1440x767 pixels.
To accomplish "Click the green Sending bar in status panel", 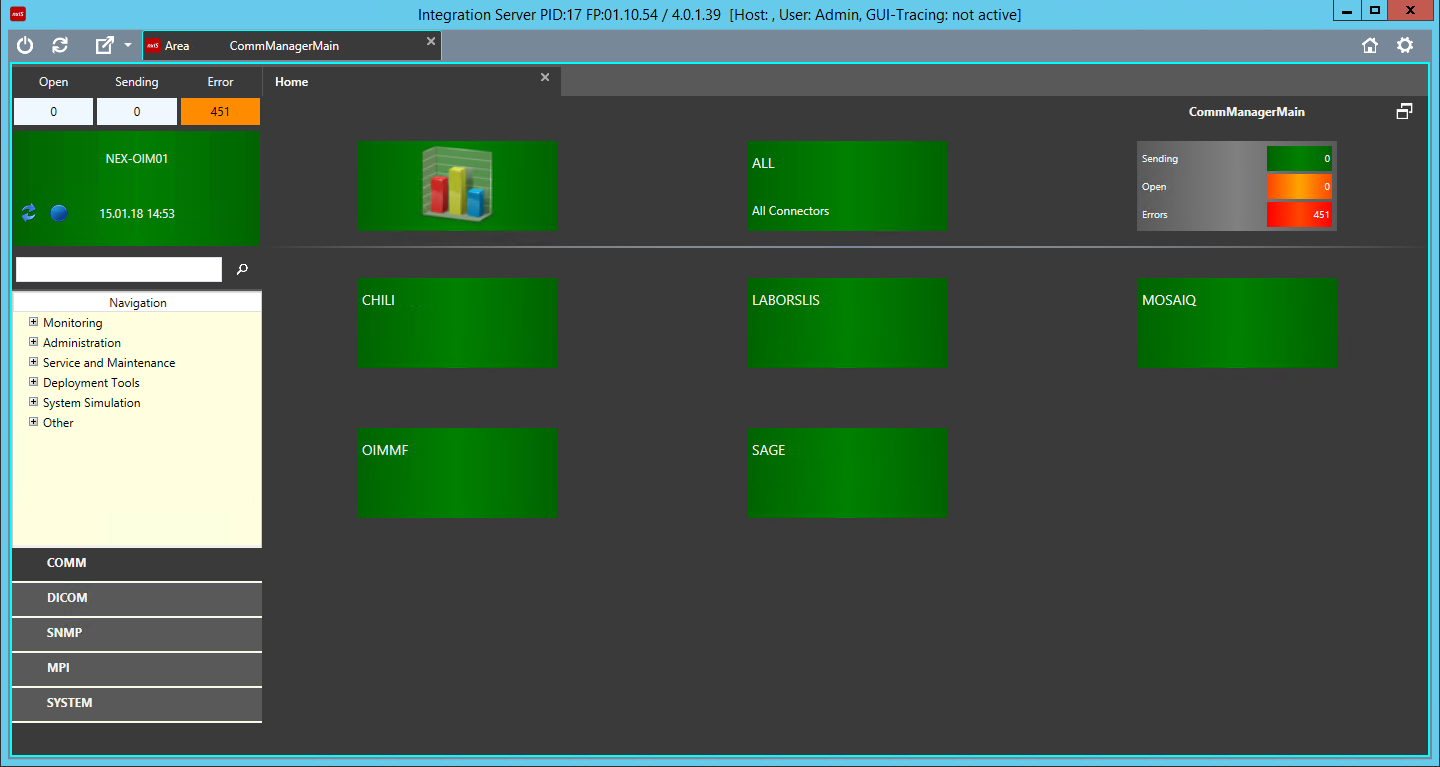I will click(1299, 159).
